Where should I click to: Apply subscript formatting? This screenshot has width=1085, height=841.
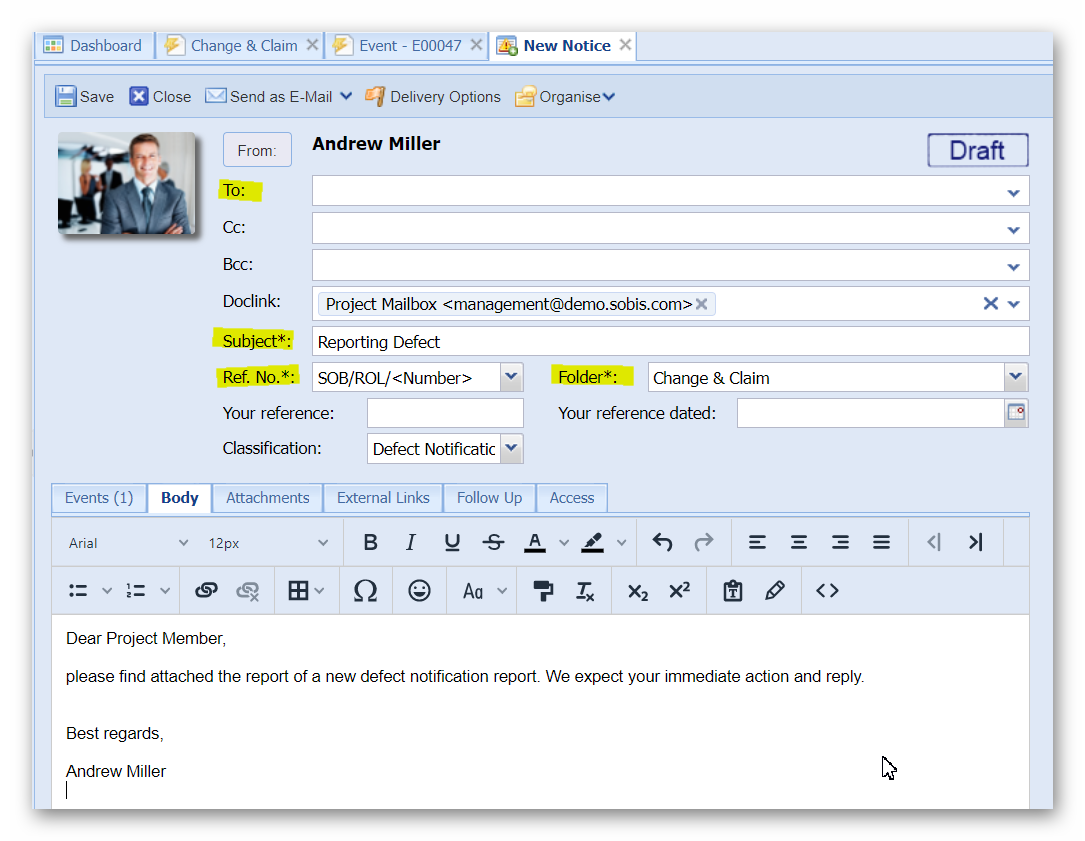(638, 591)
